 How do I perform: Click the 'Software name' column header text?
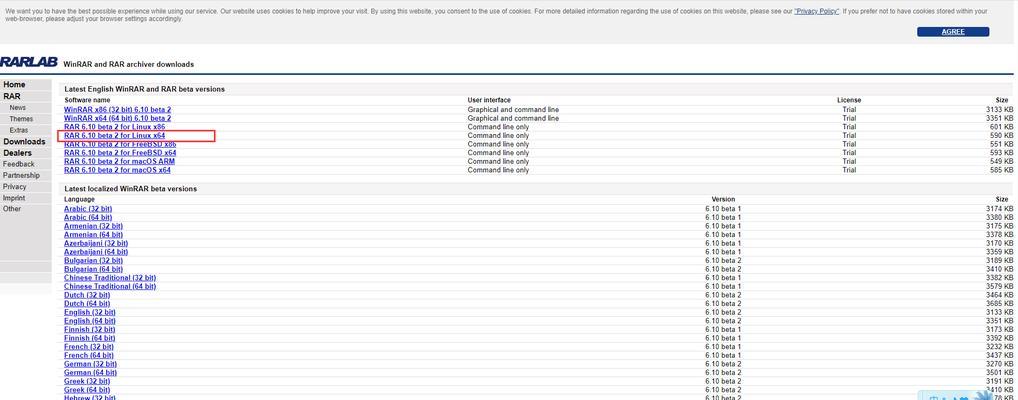[x=87, y=100]
